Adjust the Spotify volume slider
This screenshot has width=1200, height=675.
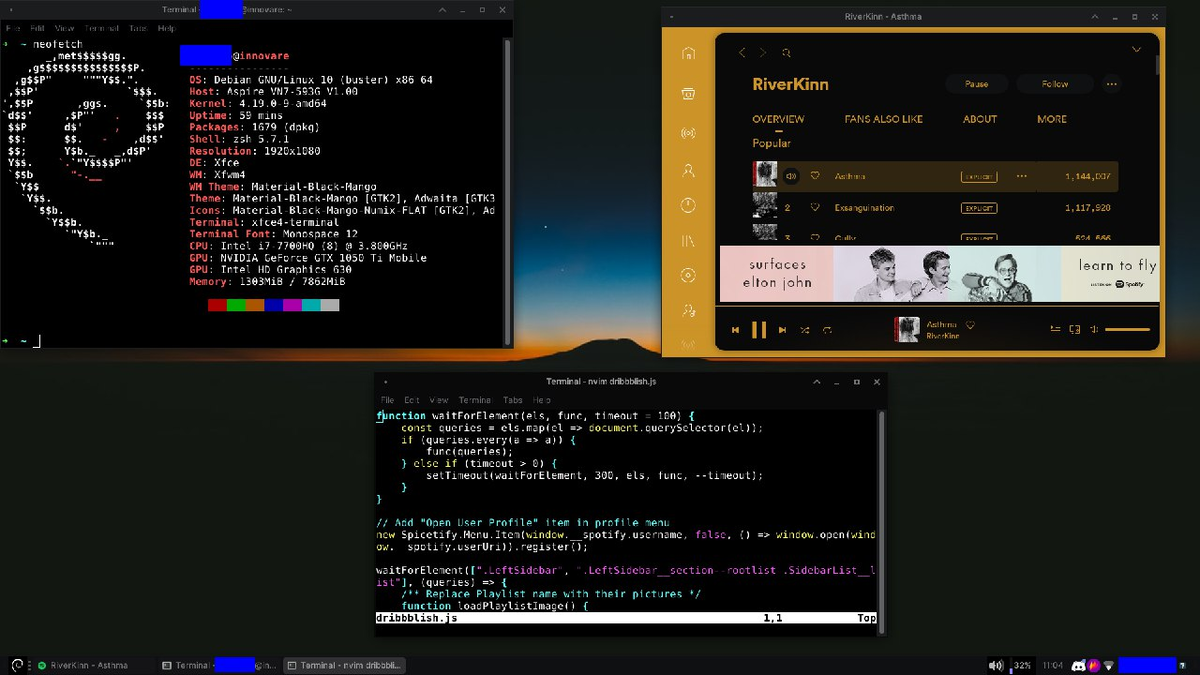pos(1127,329)
